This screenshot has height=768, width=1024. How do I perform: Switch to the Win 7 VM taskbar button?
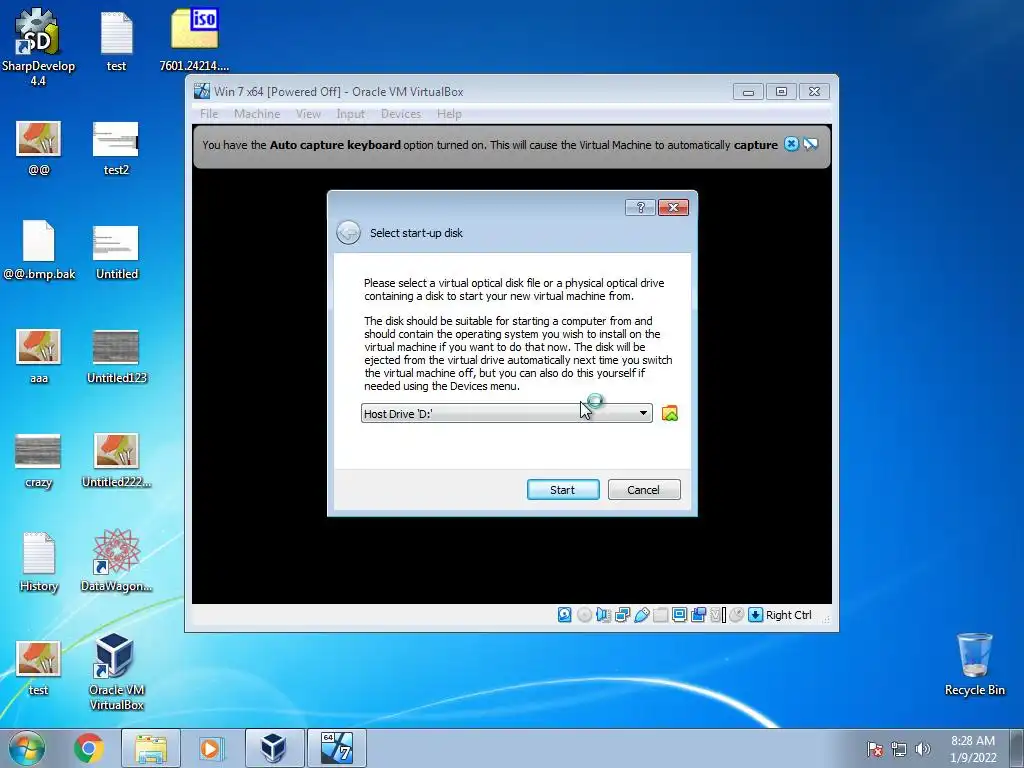pyautogui.click(x=336, y=748)
